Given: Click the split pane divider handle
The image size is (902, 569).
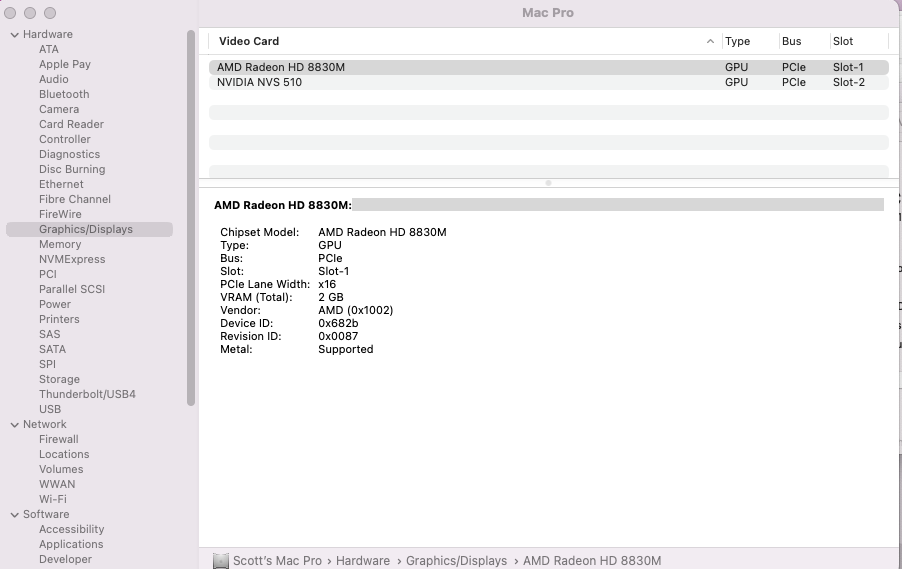Looking at the screenshot, I should (x=548, y=183).
